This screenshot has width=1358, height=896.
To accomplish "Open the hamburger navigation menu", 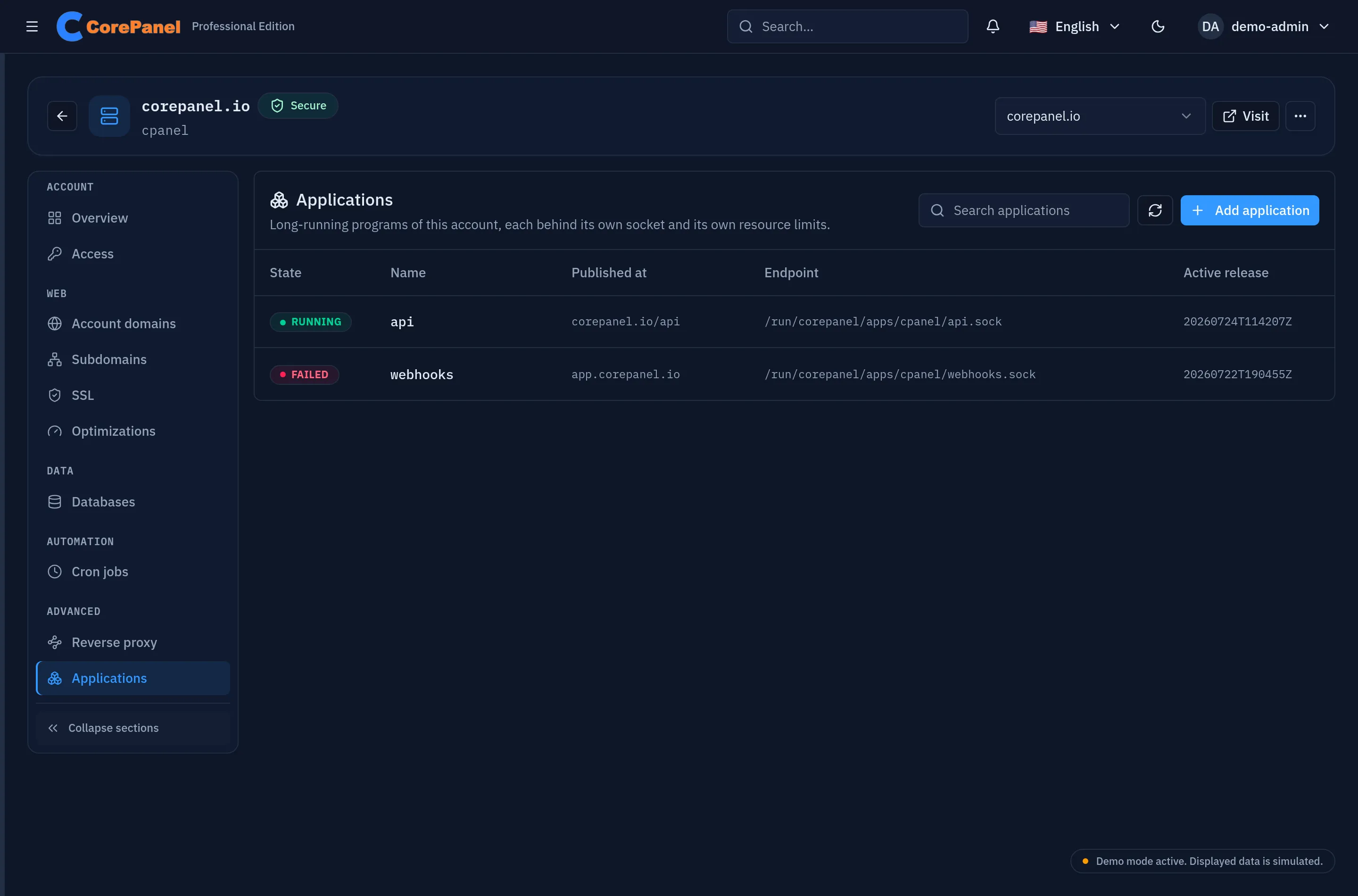I will click(x=32, y=26).
